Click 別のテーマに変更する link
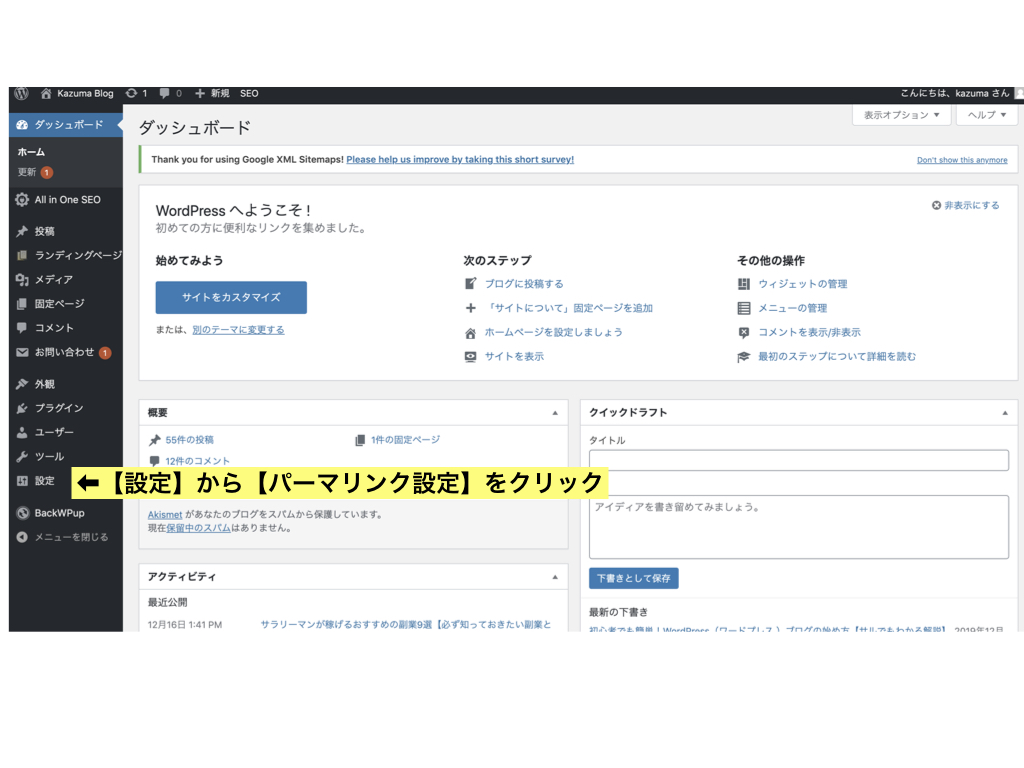Image resolution: width=1024 pixels, height=768 pixels. click(238, 330)
